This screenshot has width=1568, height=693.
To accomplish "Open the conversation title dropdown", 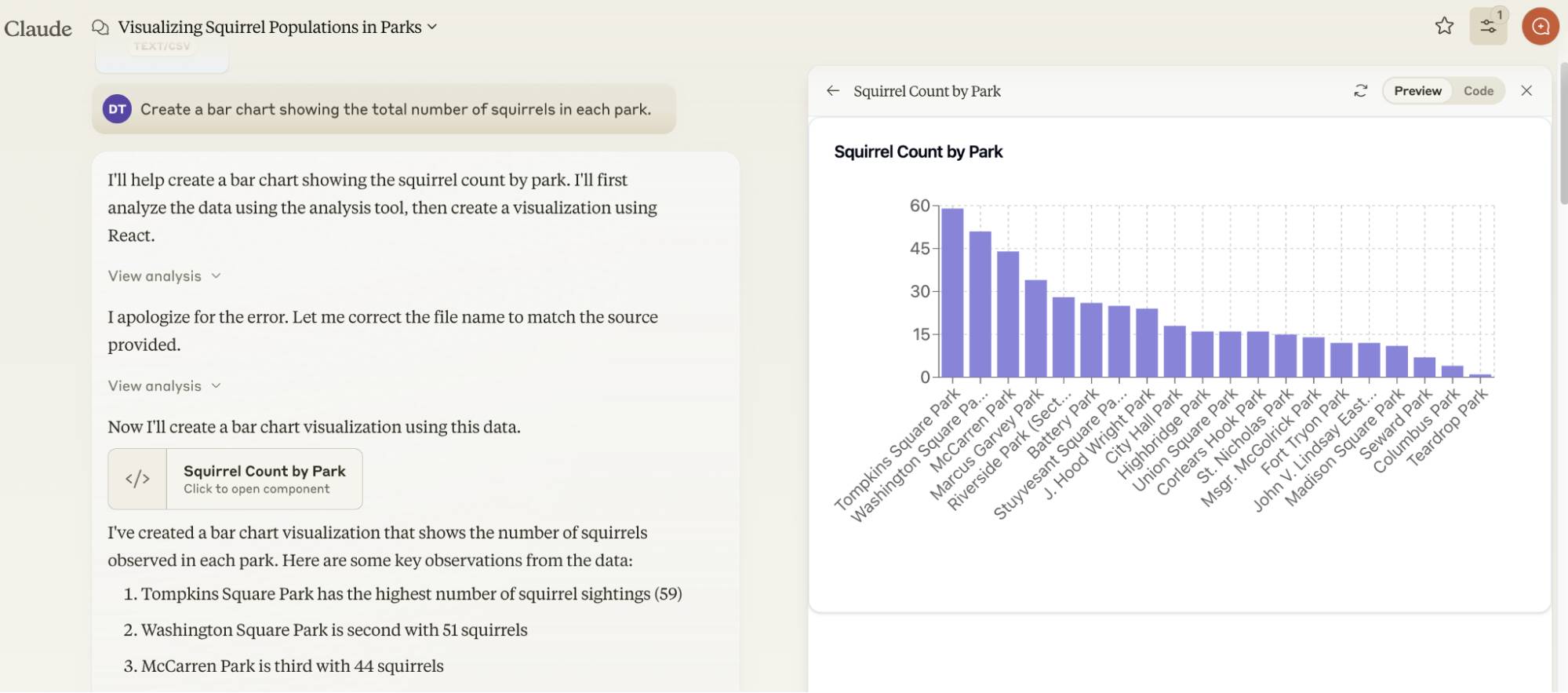I will [432, 27].
